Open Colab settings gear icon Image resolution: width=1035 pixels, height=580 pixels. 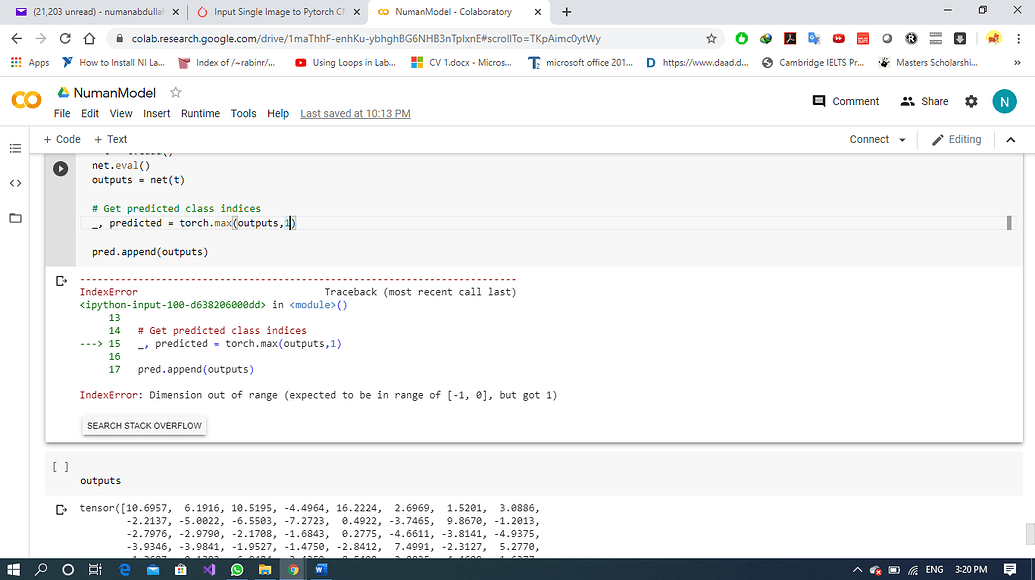pyautogui.click(x=971, y=101)
